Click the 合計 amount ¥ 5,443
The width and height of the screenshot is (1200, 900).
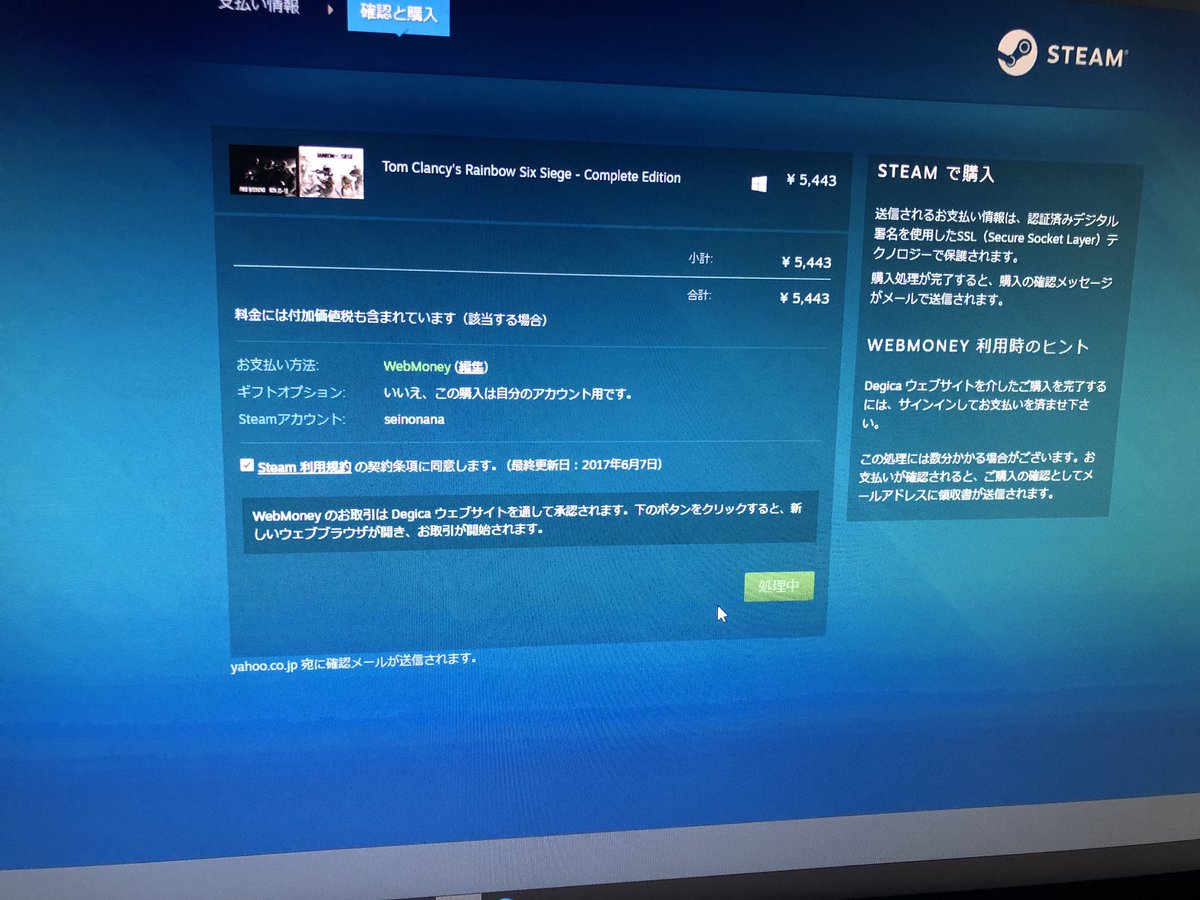point(804,298)
